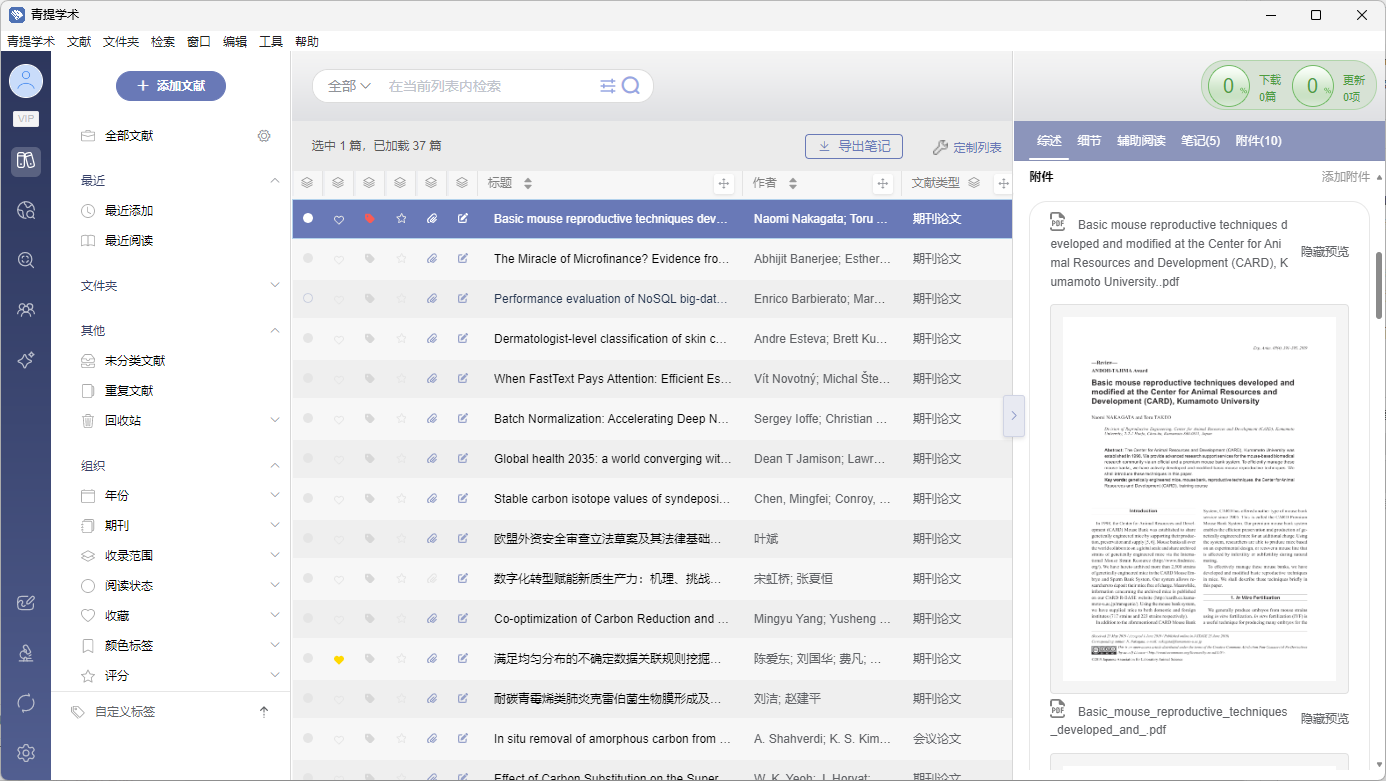
Task: Click the sync icon in left sidebar
Action: [x=26, y=703]
